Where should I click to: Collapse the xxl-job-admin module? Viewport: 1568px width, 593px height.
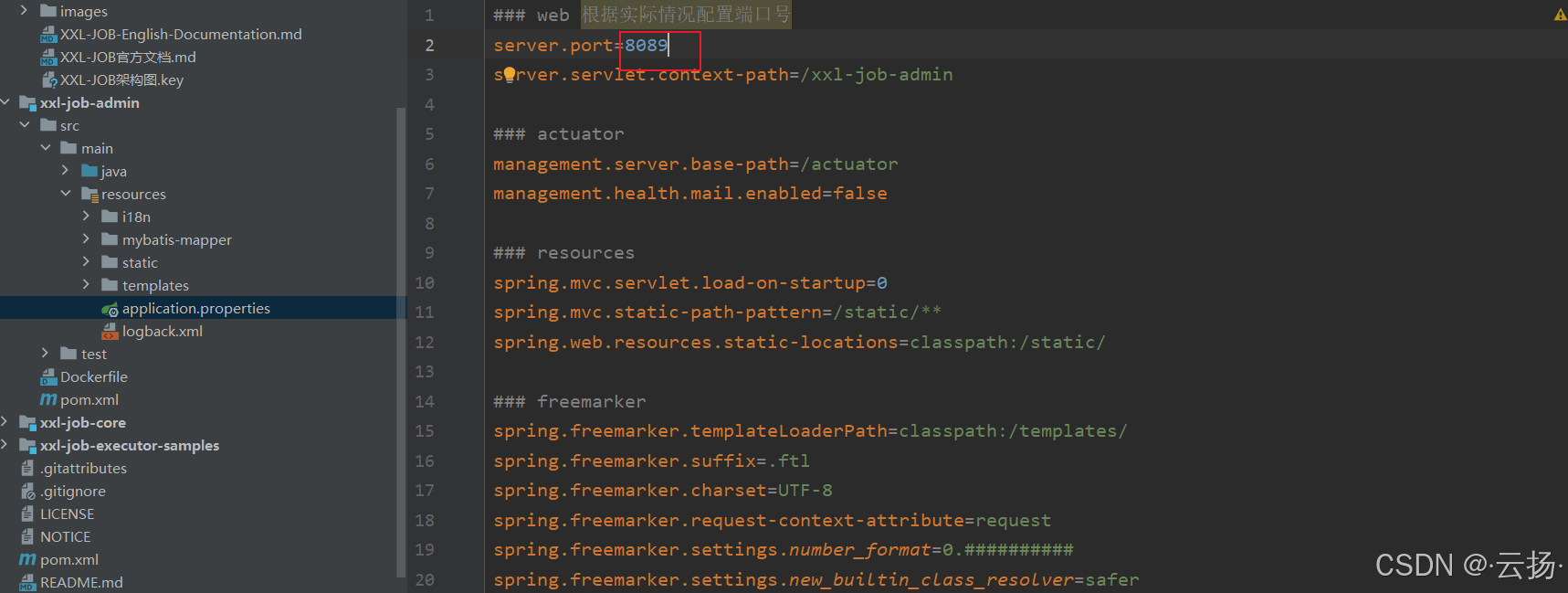[5, 102]
